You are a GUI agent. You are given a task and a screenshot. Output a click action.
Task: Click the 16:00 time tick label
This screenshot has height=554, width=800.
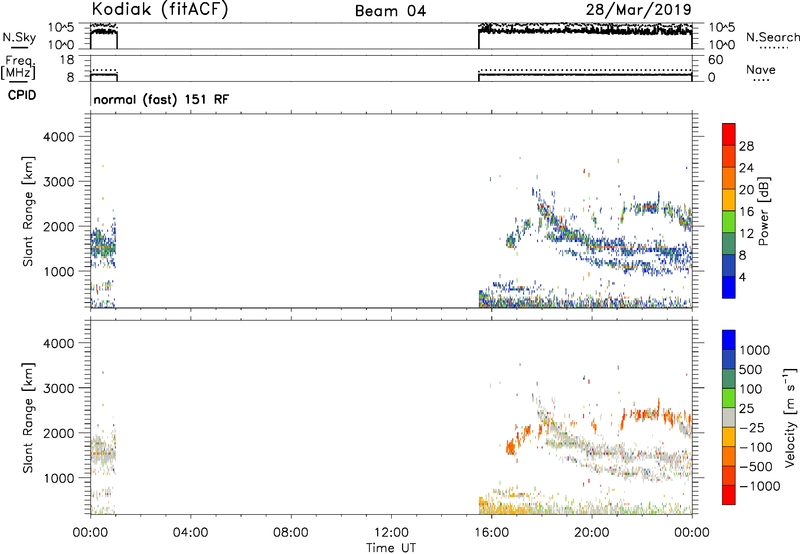pos(491,533)
